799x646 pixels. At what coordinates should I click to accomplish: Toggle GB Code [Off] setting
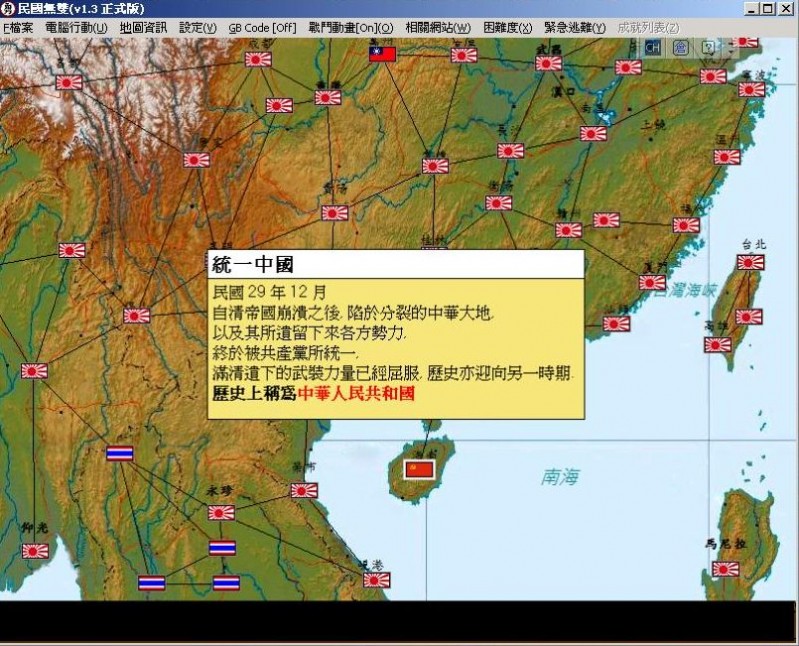(x=263, y=27)
